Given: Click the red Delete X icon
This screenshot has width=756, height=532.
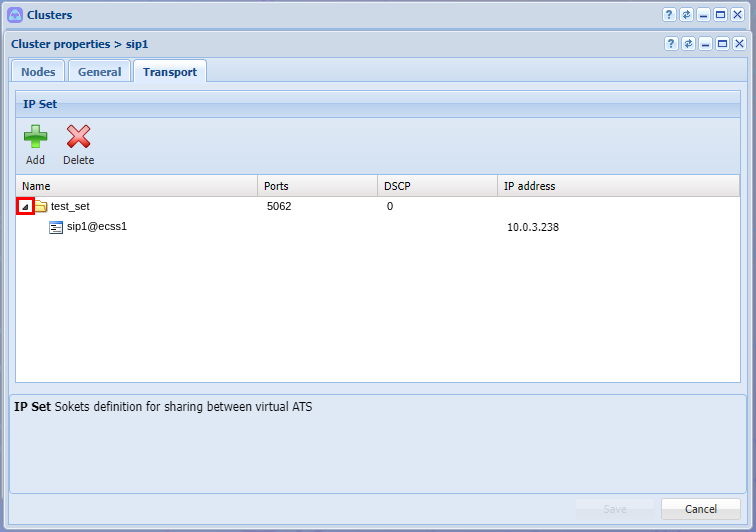Looking at the screenshot, I should [x=79, y=136].
